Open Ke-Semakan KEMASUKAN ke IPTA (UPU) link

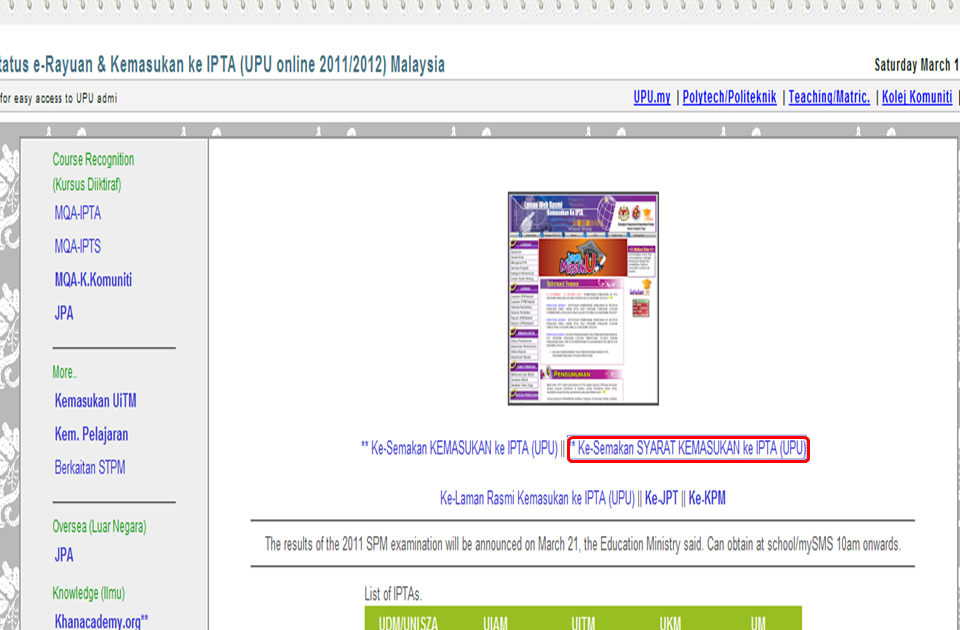coord(459,448)
